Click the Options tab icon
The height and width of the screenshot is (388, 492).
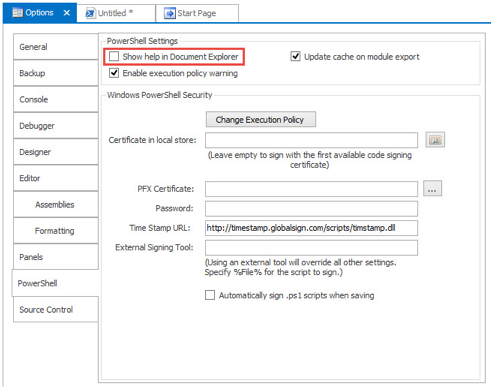(17, 13)
